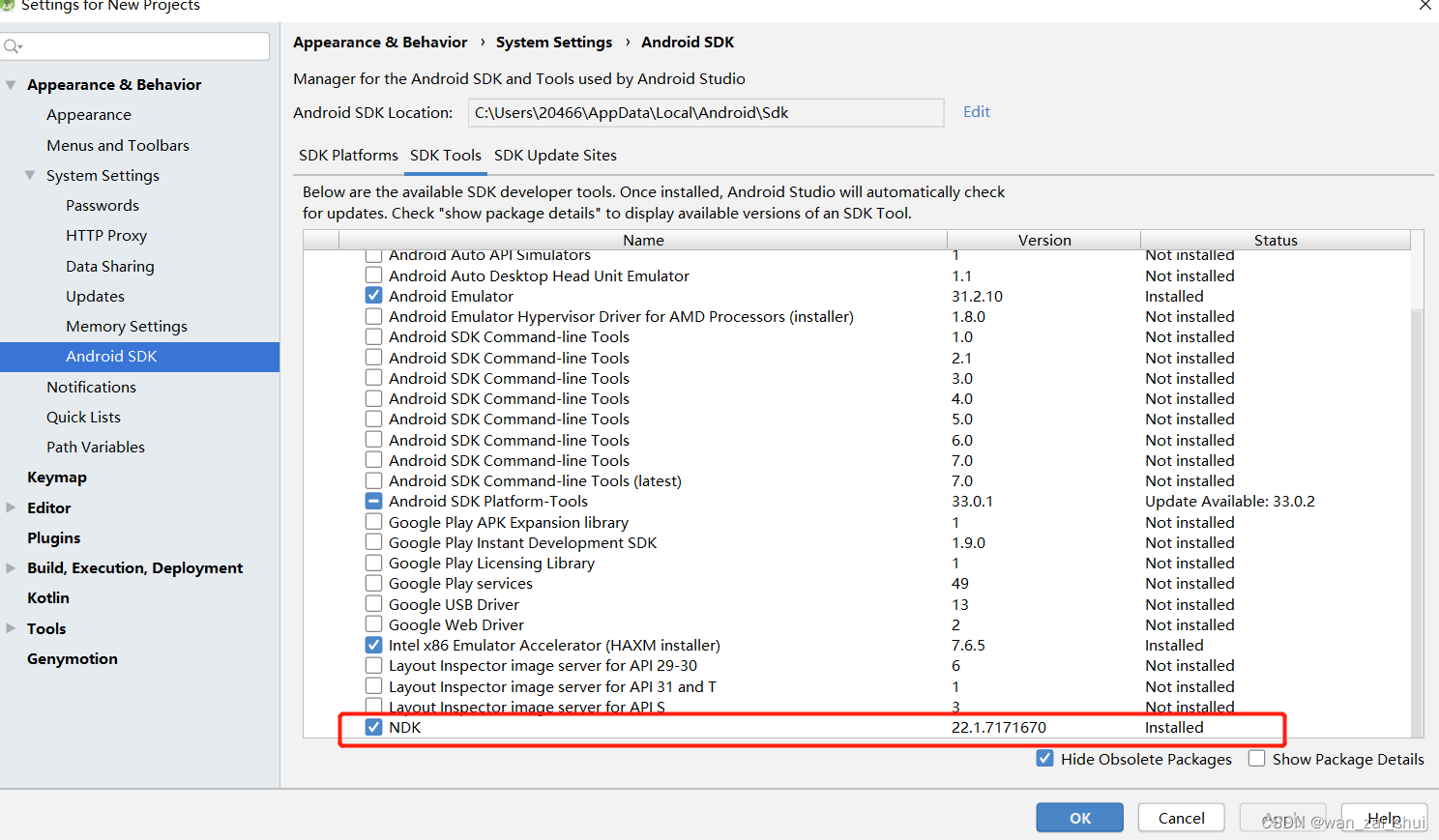1439x840 pixels.
Task: Click the Cancel button
Action: [x=1182, y=818]
